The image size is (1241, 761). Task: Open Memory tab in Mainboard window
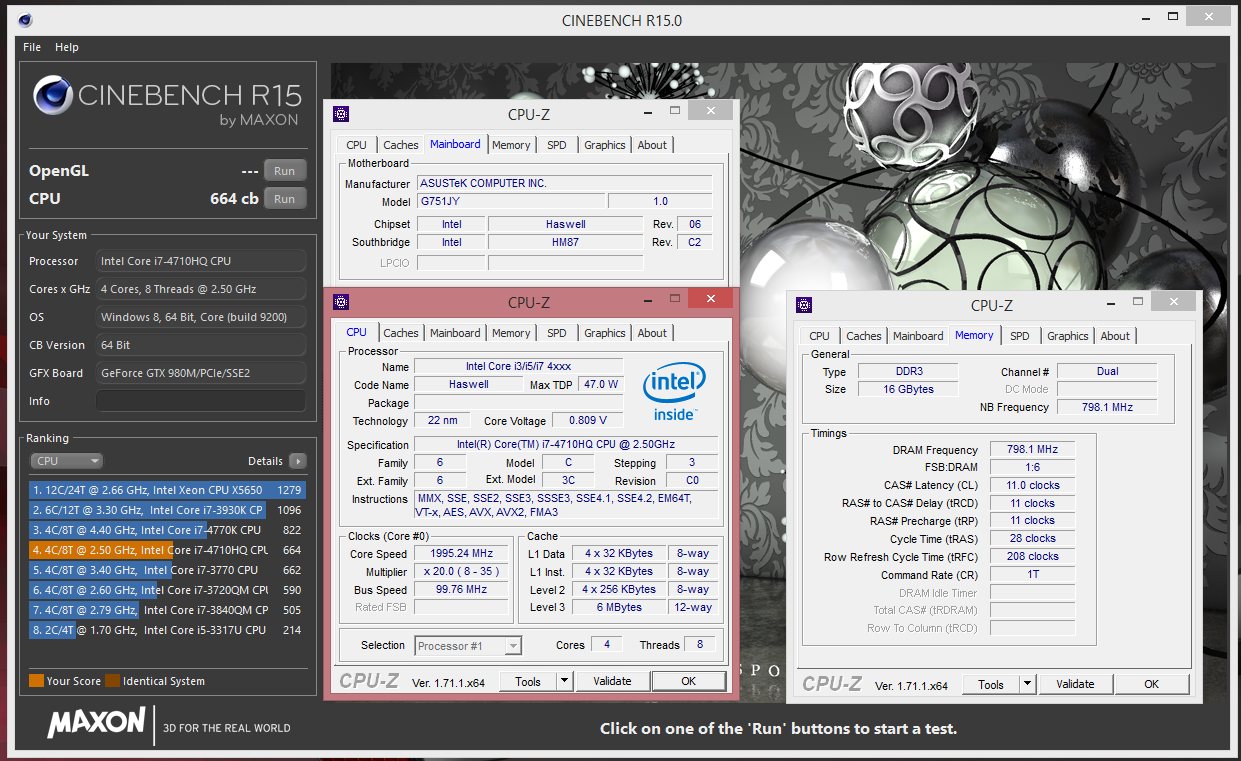tap(511, 145)
